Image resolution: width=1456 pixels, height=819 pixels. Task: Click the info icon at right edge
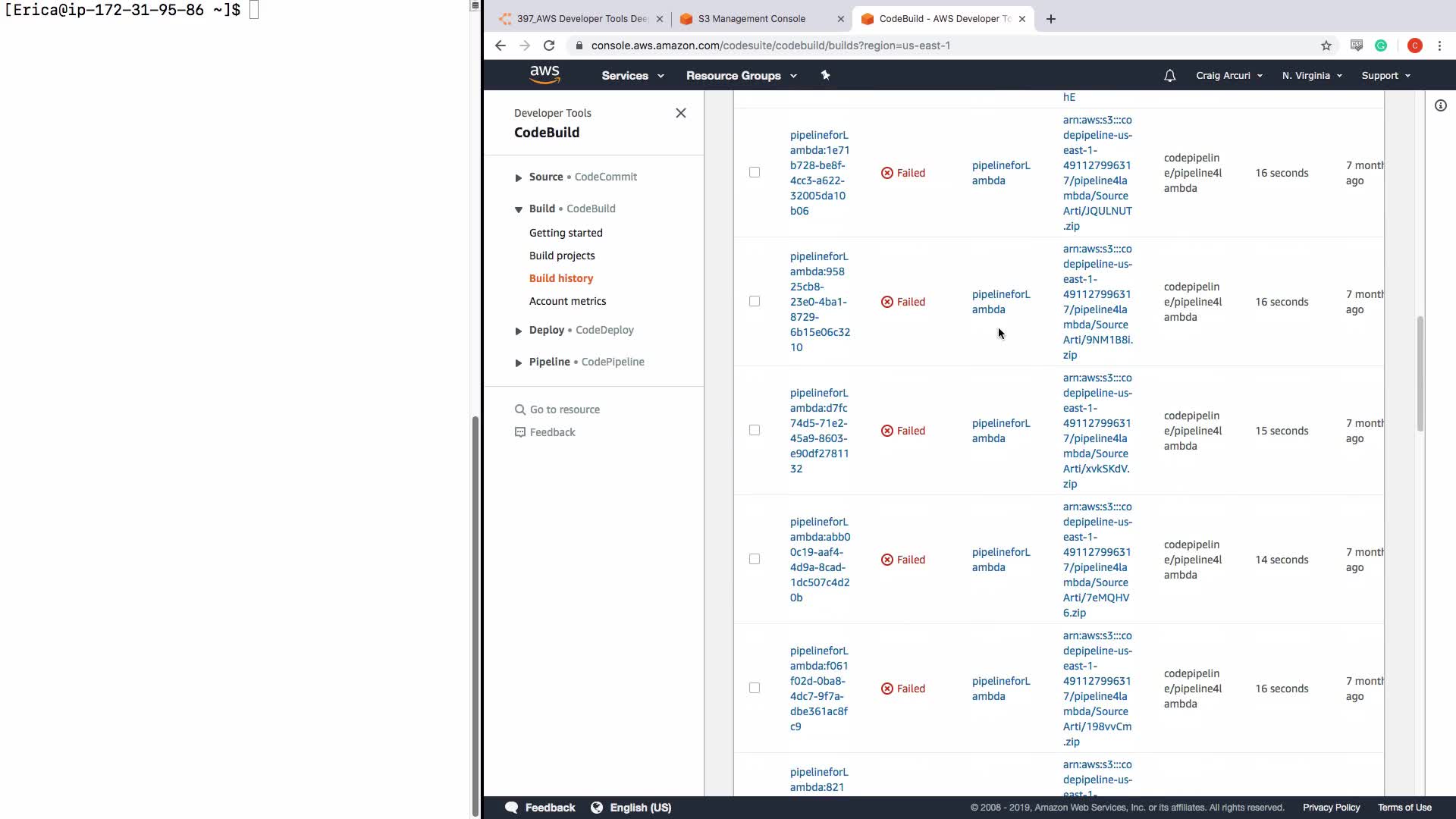click(1440, 106)
